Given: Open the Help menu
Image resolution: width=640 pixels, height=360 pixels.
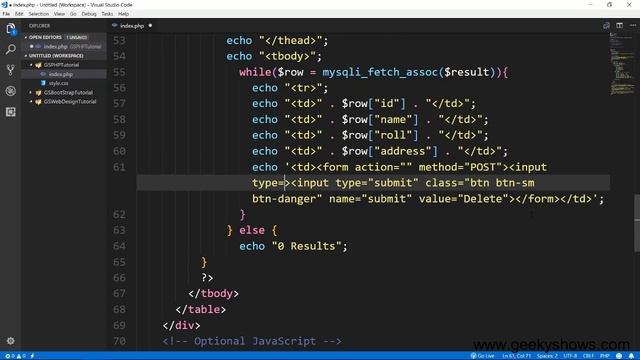Looking at the screenshot, I should tap(123, 14).
